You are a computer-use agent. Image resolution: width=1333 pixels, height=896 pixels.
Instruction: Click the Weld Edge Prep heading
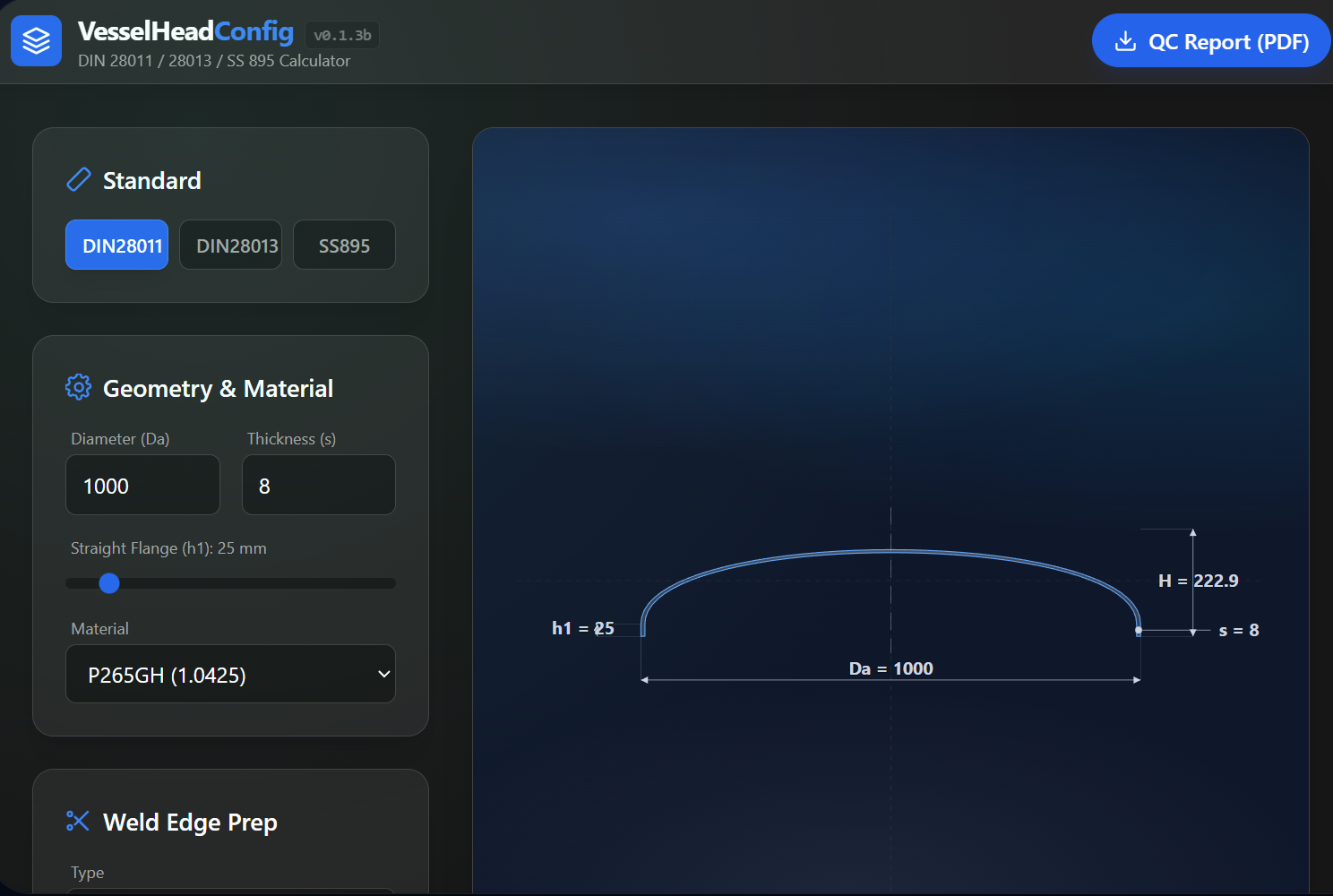(x=190, y=823)
